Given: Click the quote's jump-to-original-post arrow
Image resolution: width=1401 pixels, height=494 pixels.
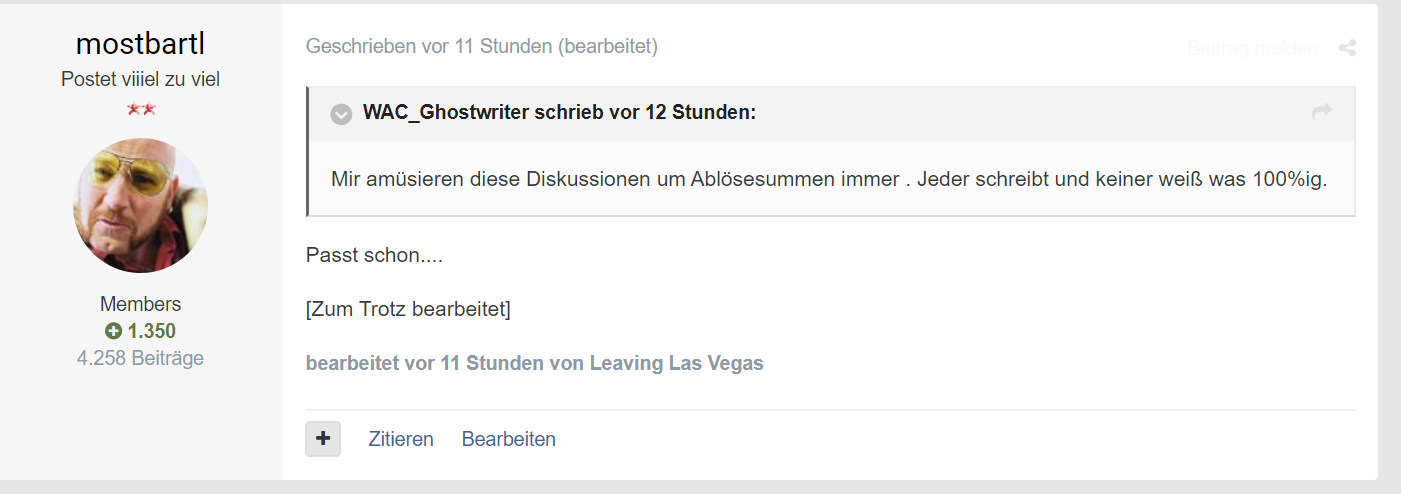Looking at the screenshot, I should (1322, 112).
